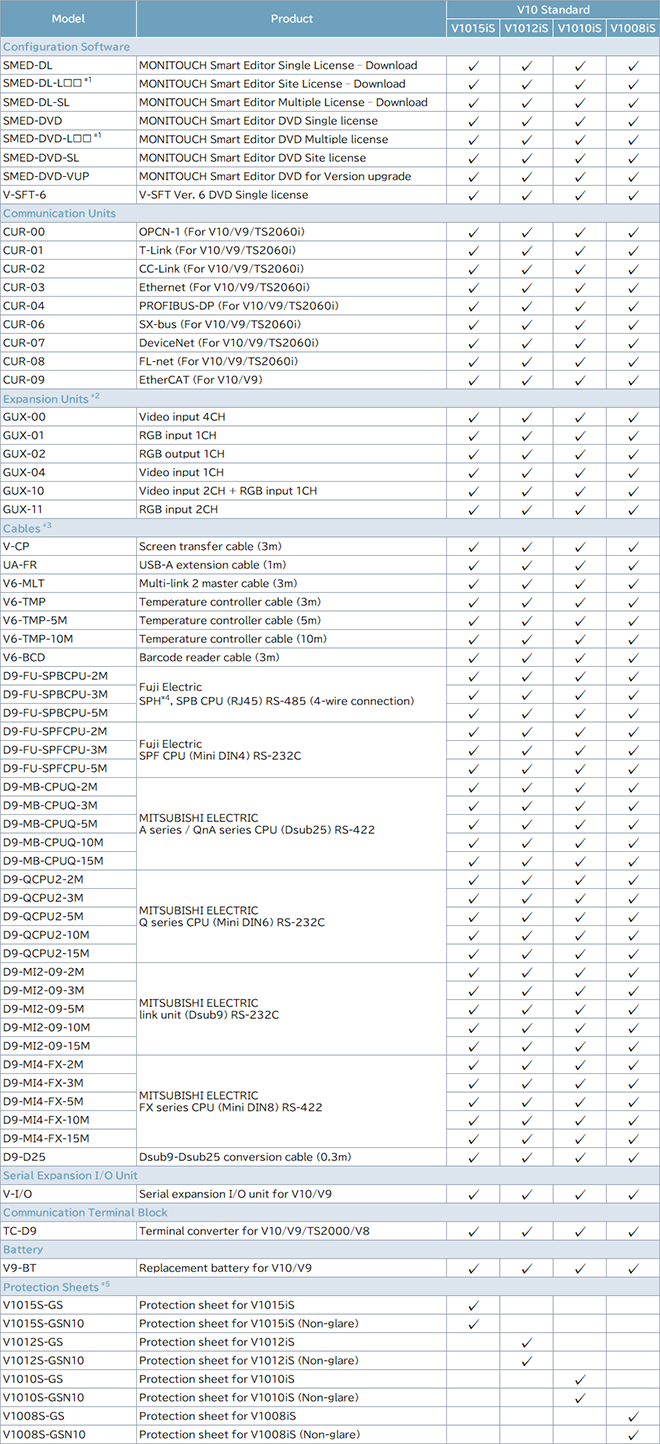
Task: Click the Communication Units section heading
Action: coord(59,213)
